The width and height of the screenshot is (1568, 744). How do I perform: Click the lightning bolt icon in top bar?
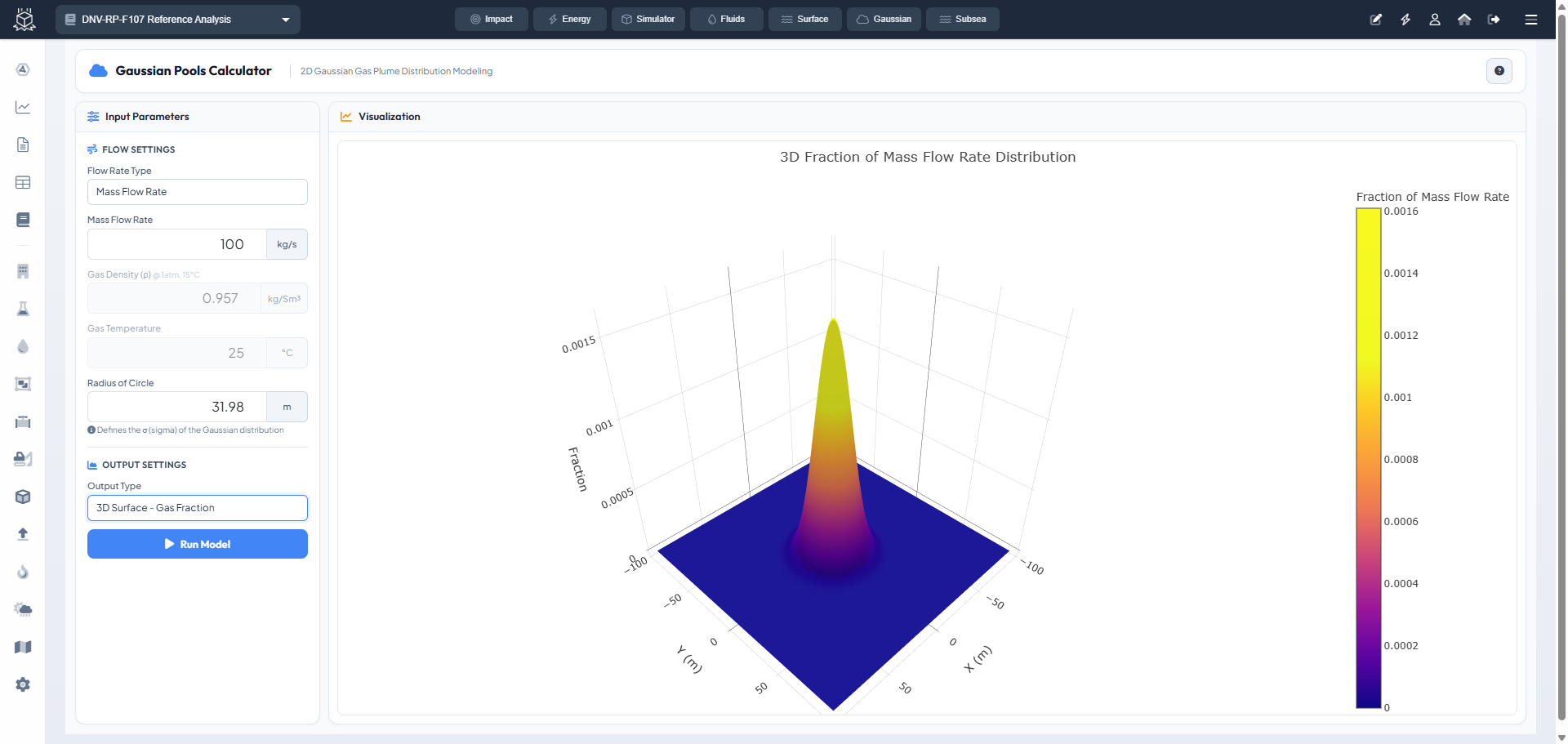pos(1406,19)
